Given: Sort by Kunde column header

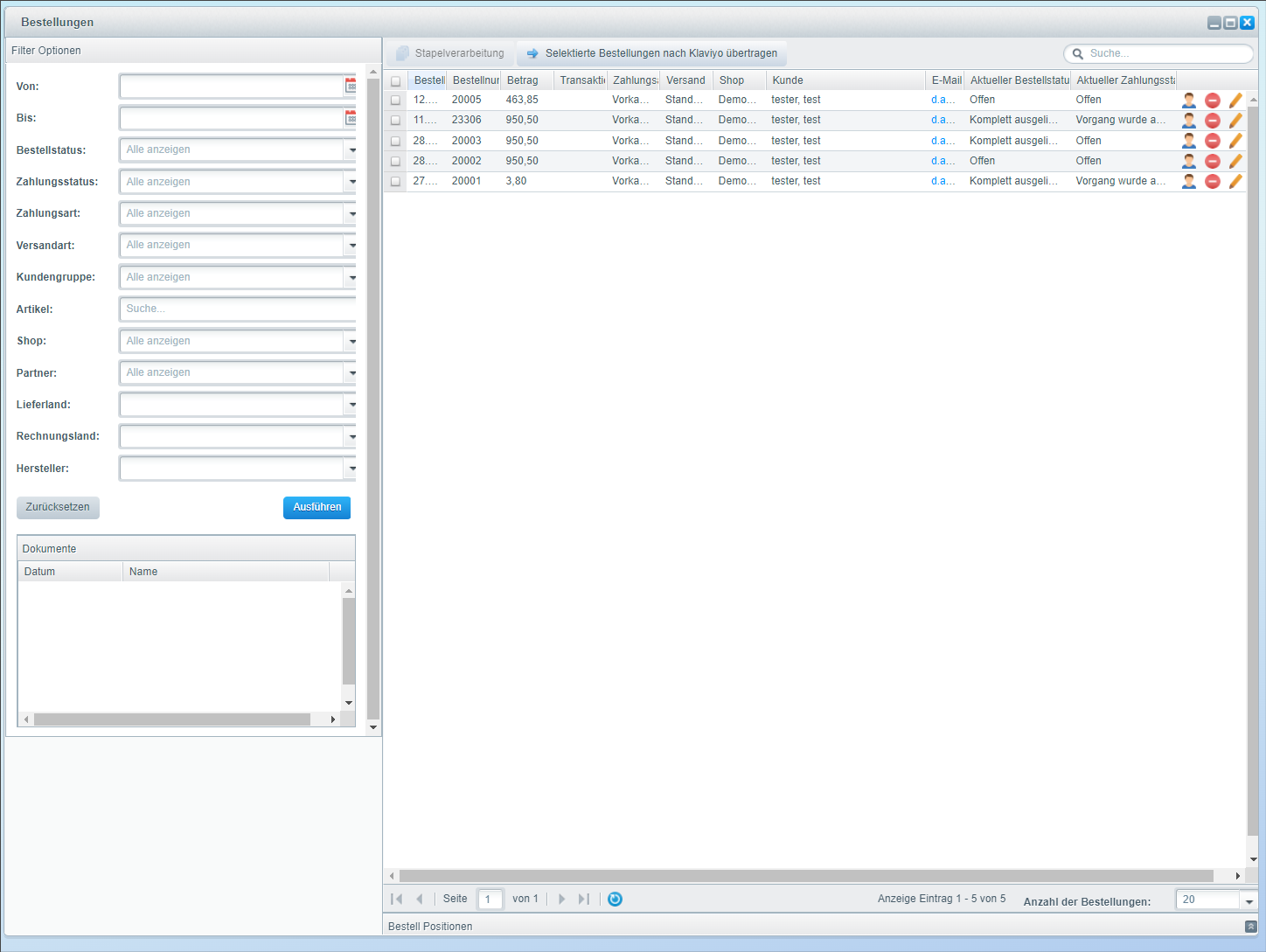Looking at the screenshot, I should pyautogui.click(x=845, y=80).
